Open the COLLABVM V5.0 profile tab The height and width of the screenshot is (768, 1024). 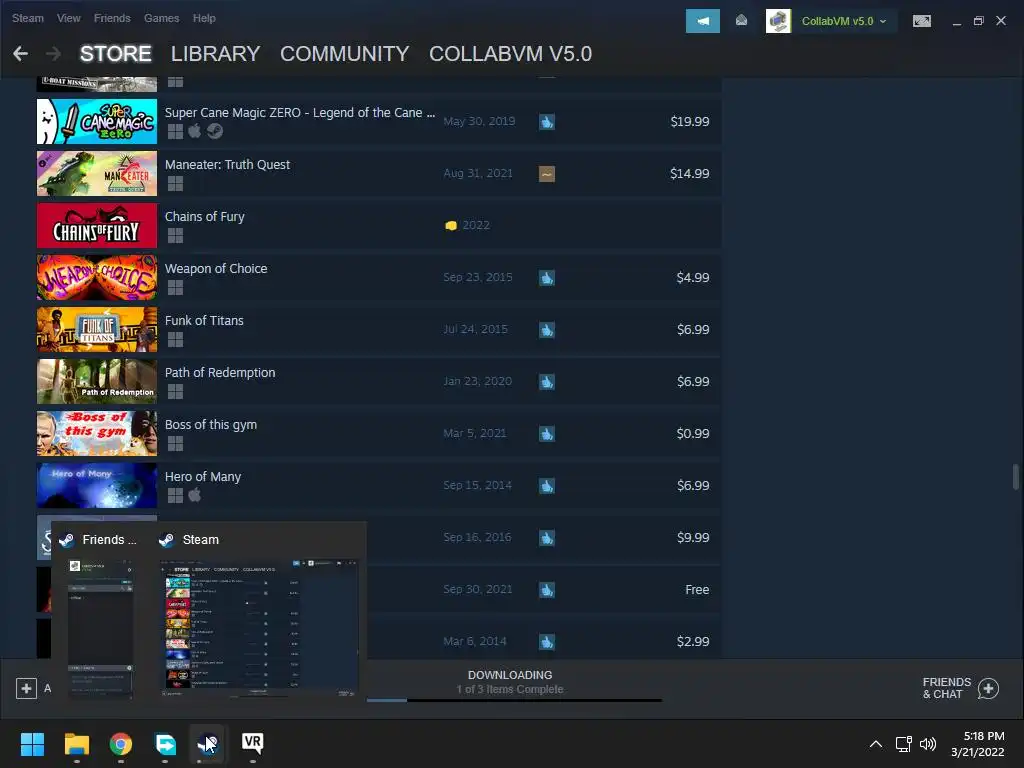(510, 54)
